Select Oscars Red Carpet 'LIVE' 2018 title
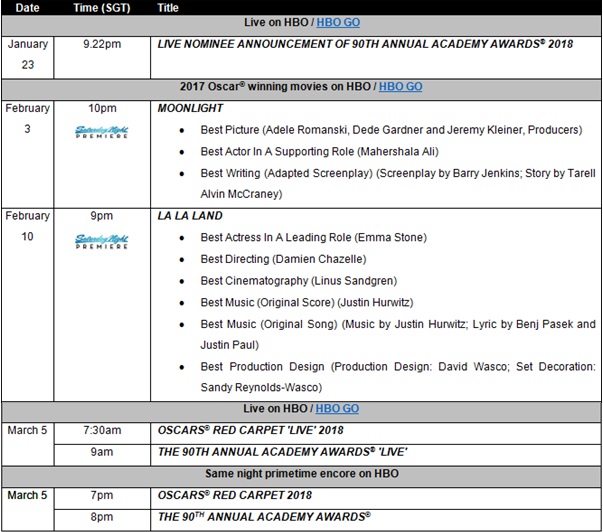 pyautogui.click(x=250, y=430)
